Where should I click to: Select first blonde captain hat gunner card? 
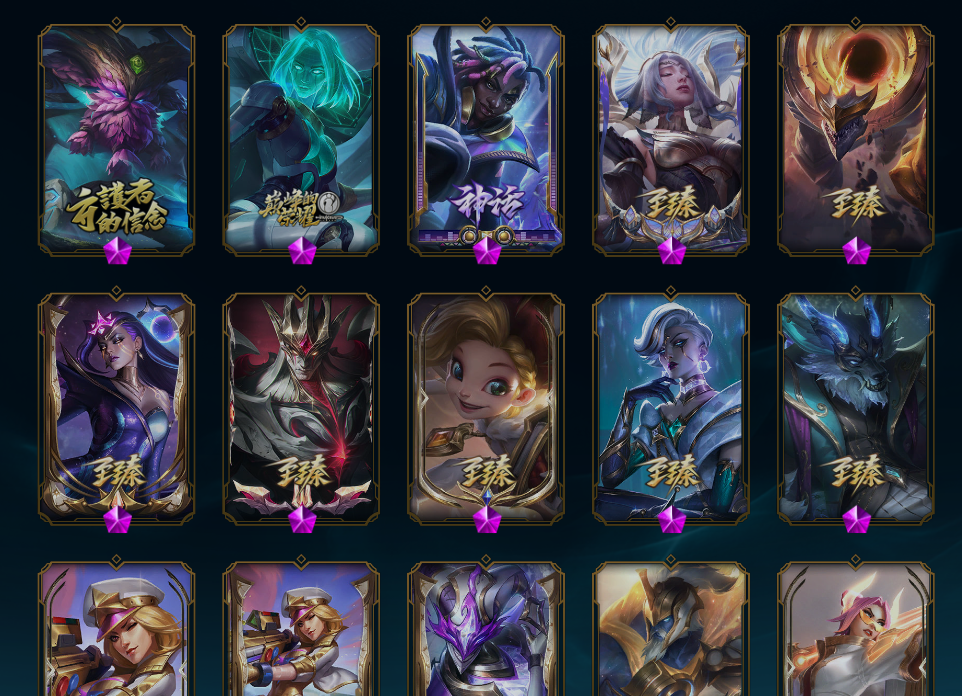pyautogui.click(x=117, y=628)
